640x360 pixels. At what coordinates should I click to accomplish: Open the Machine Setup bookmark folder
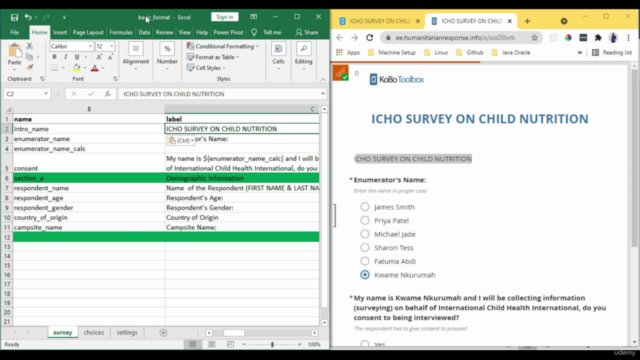(x=392, y=53)
